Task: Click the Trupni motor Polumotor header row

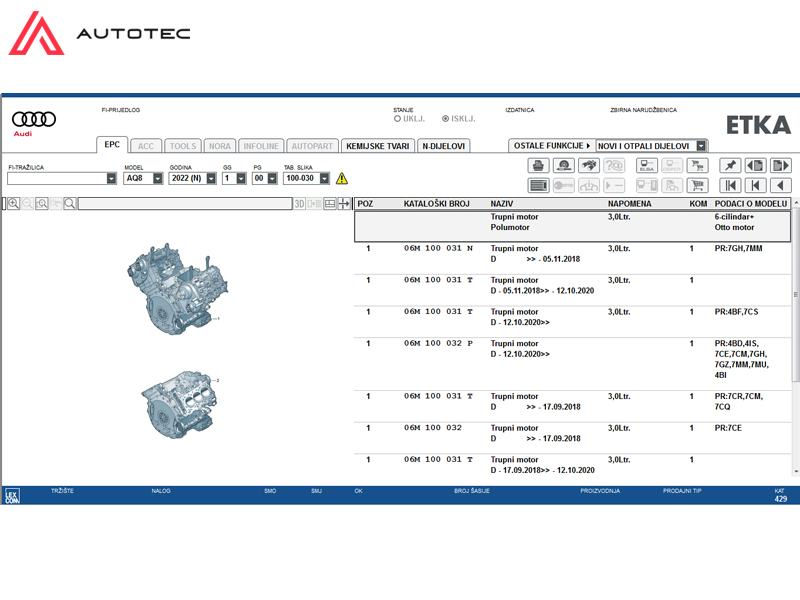Action: point(572,226)
